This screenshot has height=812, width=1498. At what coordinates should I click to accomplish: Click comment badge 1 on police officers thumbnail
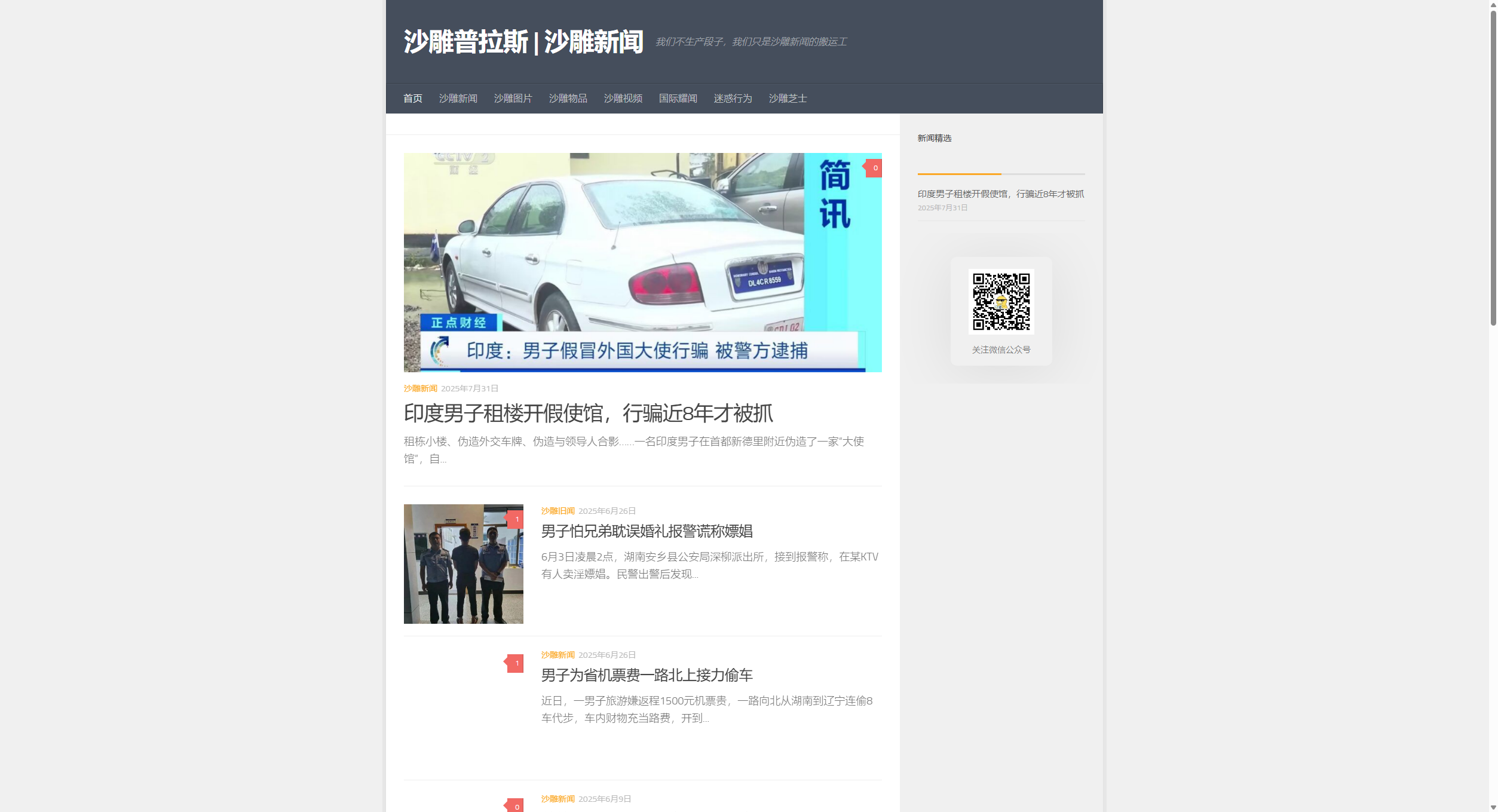515,519
